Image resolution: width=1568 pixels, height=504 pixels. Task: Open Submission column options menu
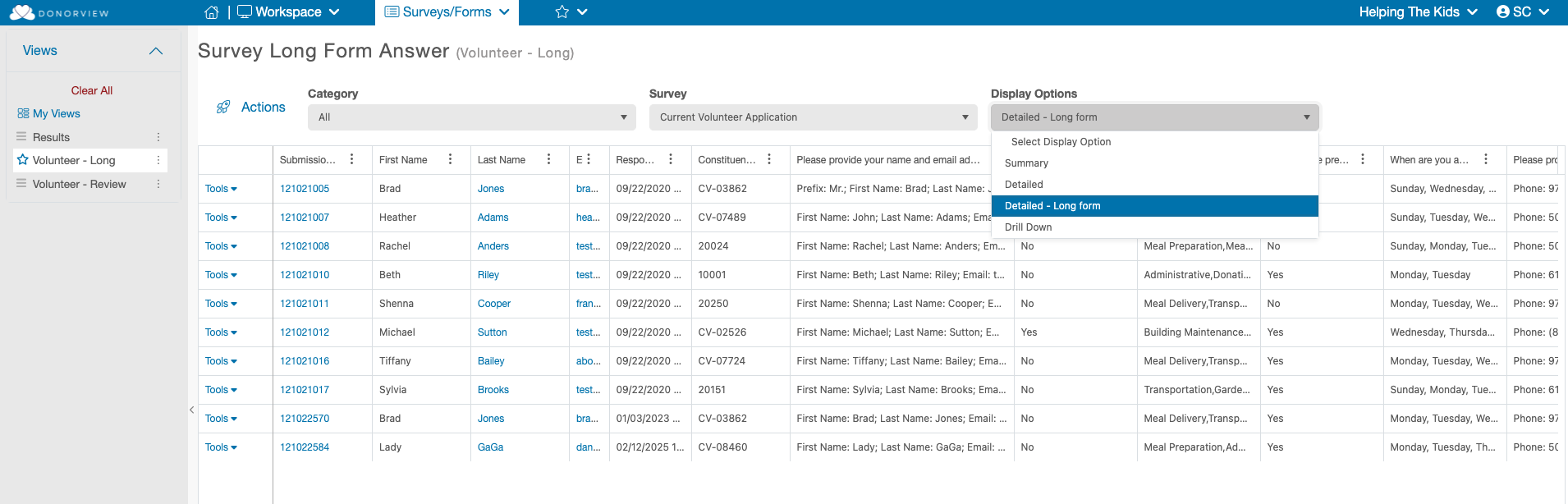351,159
